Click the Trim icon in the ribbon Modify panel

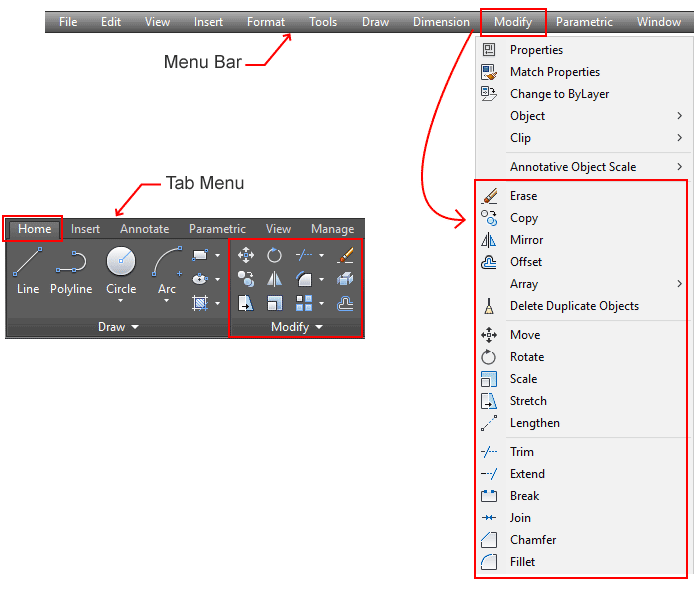(x=304, y=255)
